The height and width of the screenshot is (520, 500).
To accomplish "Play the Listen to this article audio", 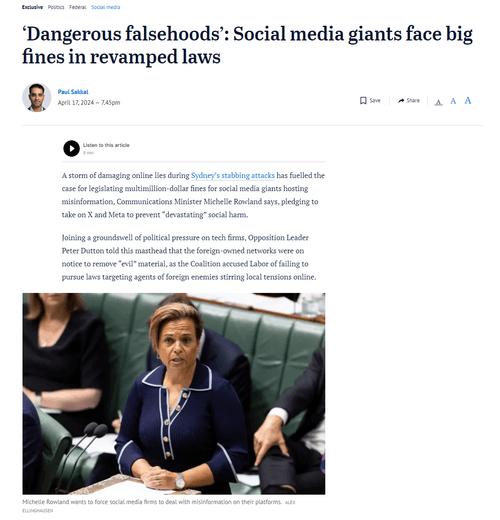I will 71,148.
